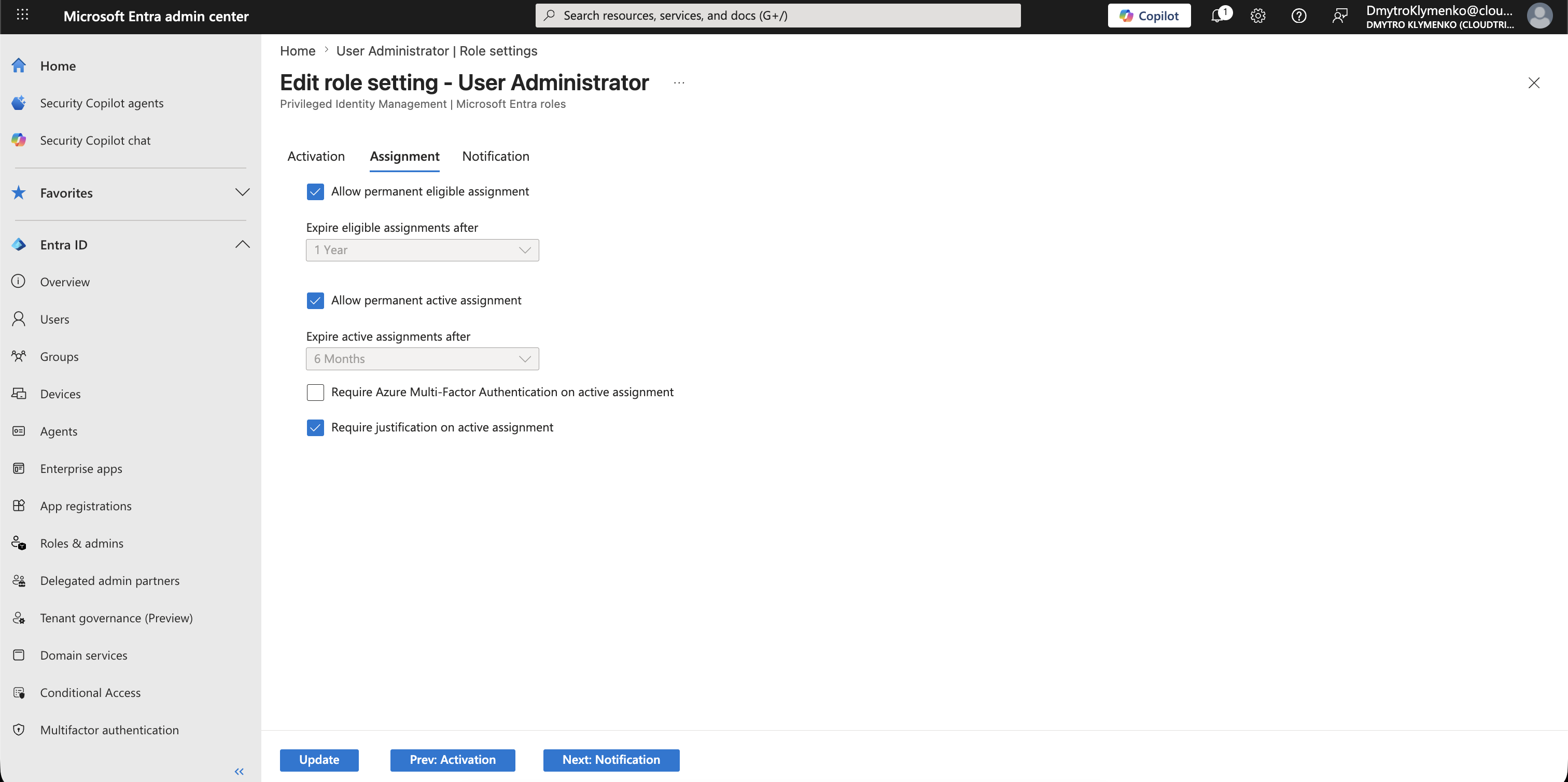Switch to the Notification tab

496,157
